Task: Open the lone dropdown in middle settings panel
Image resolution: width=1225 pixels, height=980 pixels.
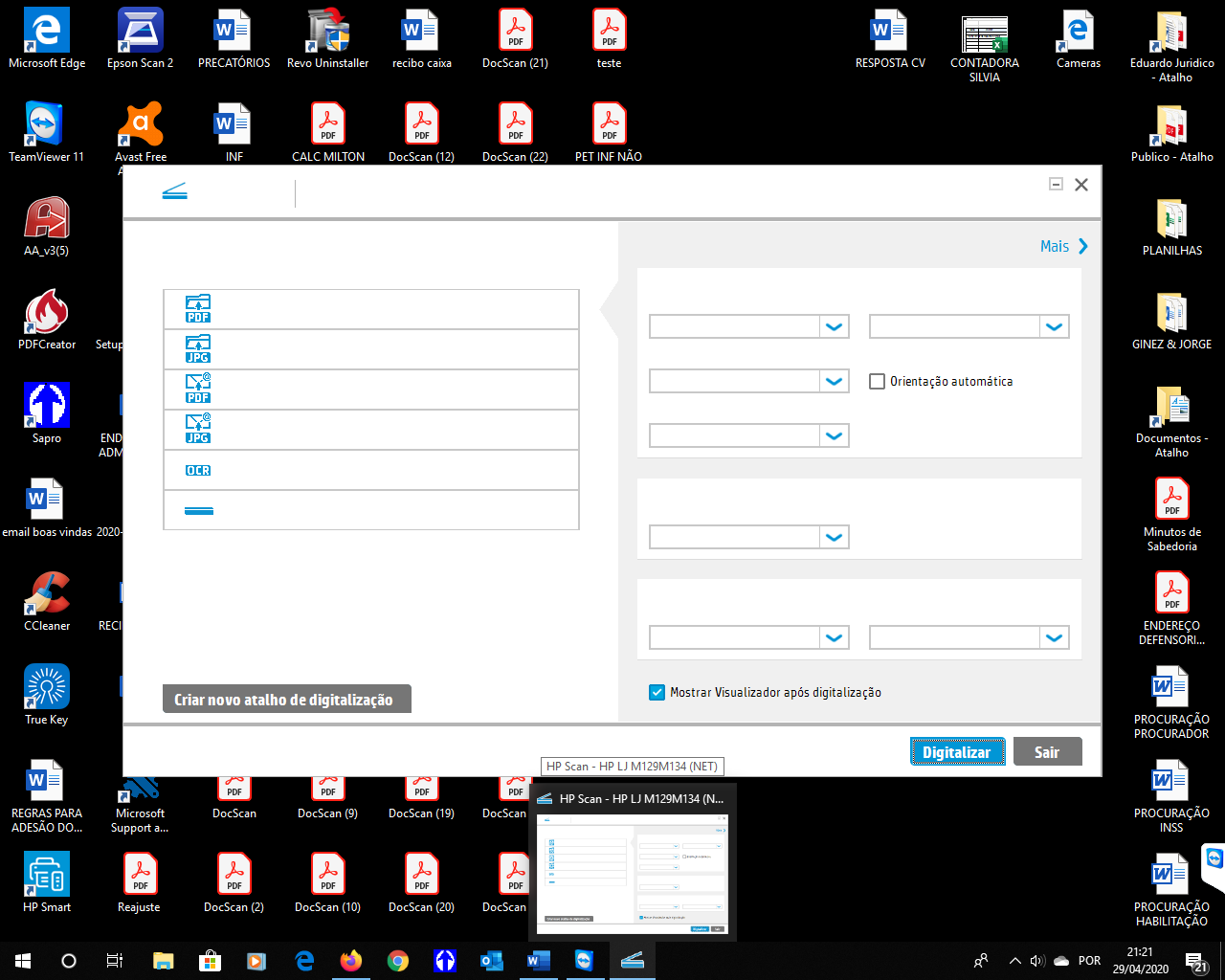Action: tap(749, 537)
